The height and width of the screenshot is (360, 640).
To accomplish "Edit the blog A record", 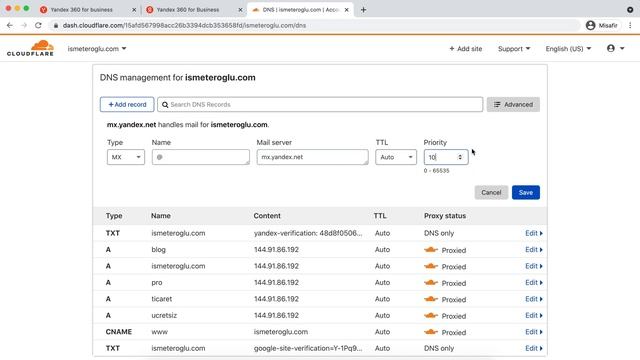I will [x=533, y=249].
